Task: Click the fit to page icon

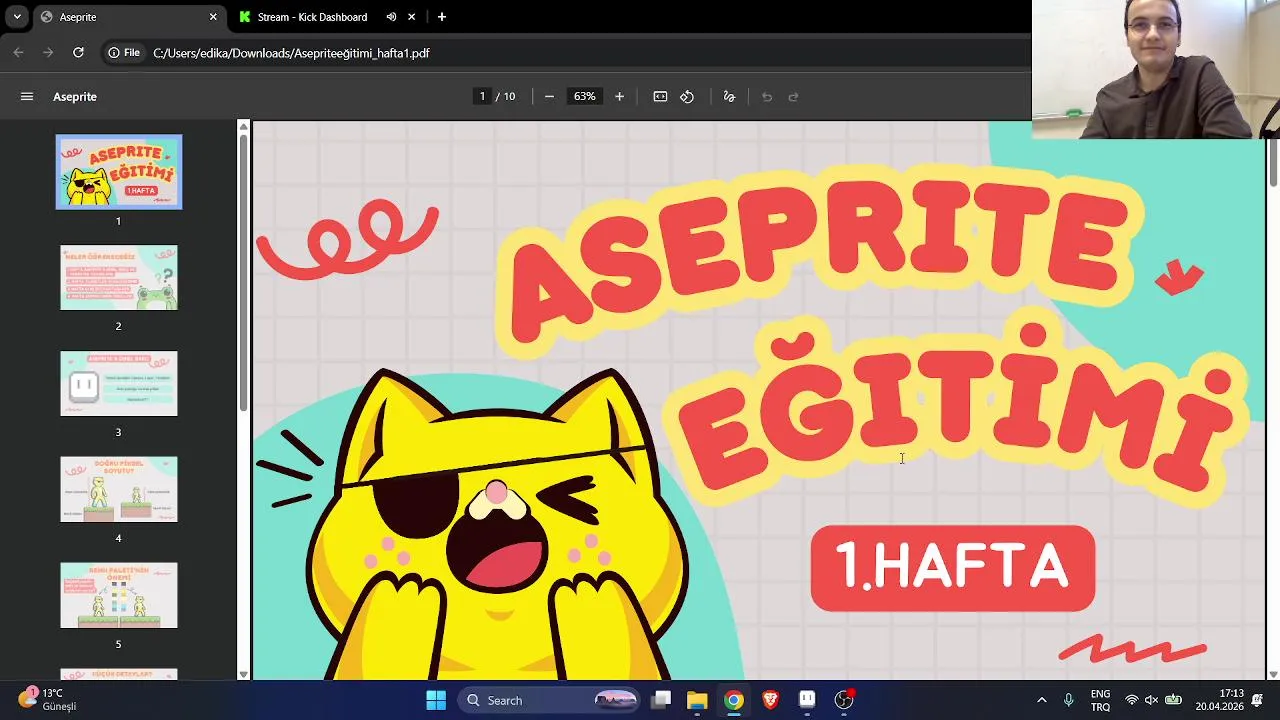Action: click(x=660, y=97)
